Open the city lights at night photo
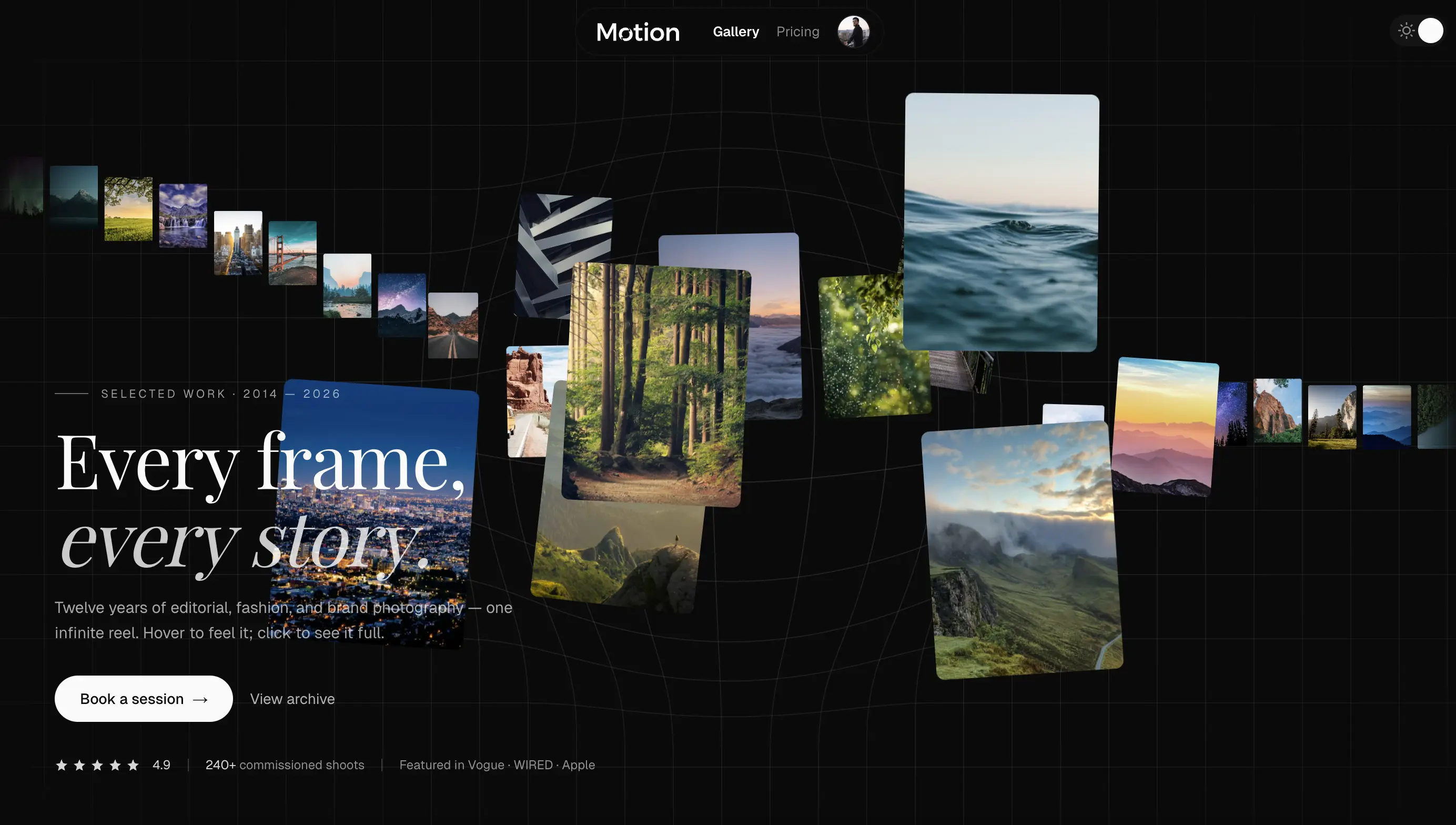Screen dimensions: 1456x825 tap(374, 513)
